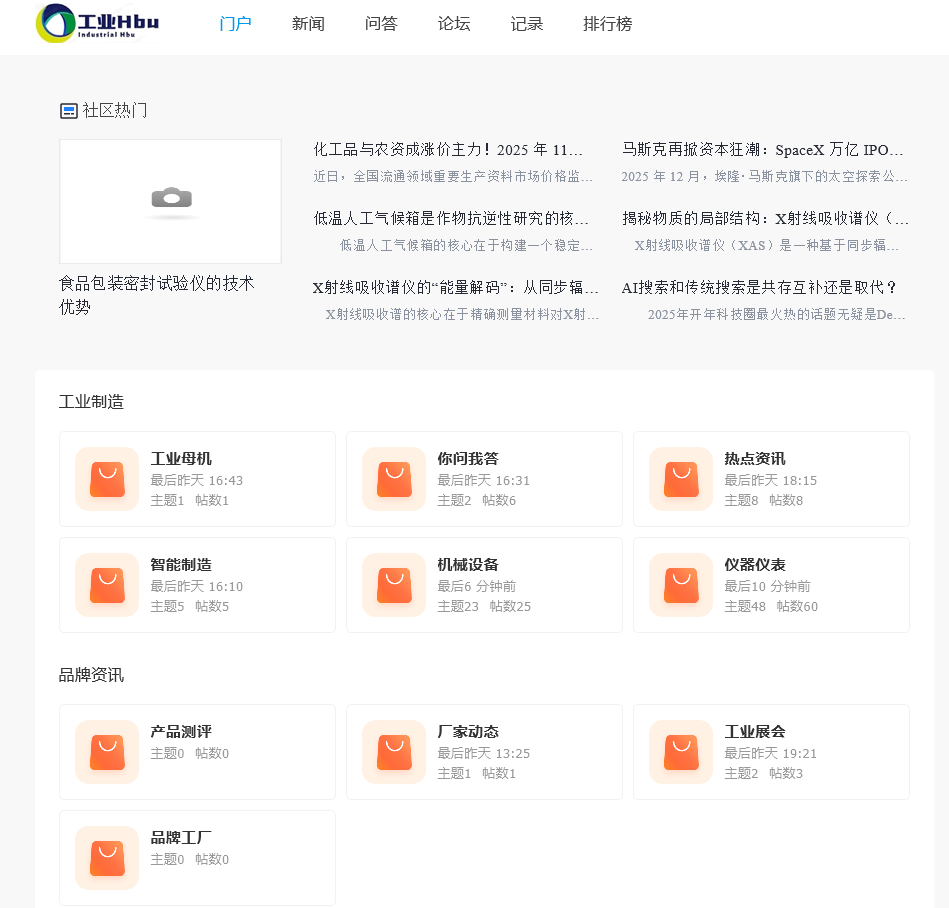Open the 仪器仪表 forum icon
Screen dimensions: 949x908
680,585
